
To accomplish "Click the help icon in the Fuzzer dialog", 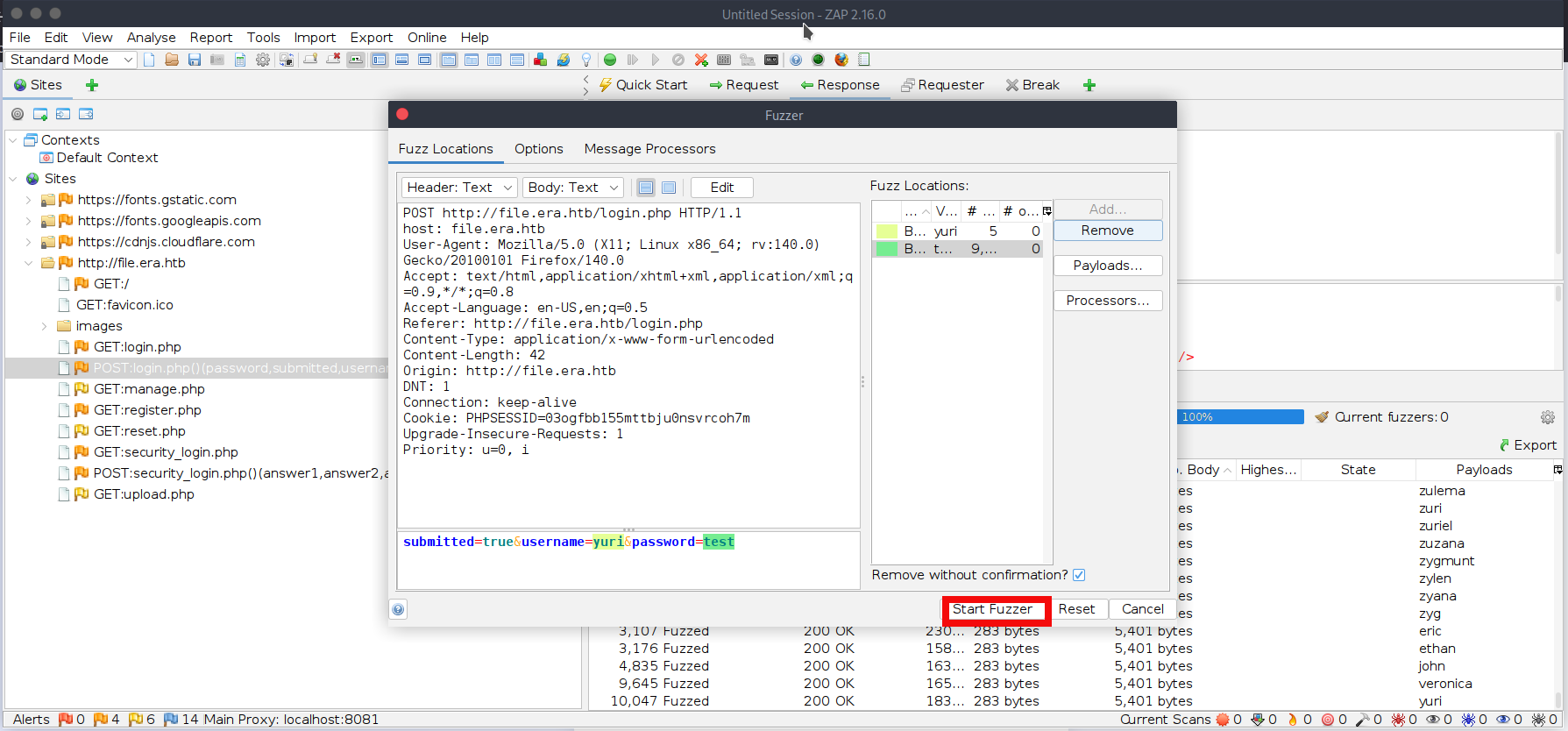I will pos(399,609).
